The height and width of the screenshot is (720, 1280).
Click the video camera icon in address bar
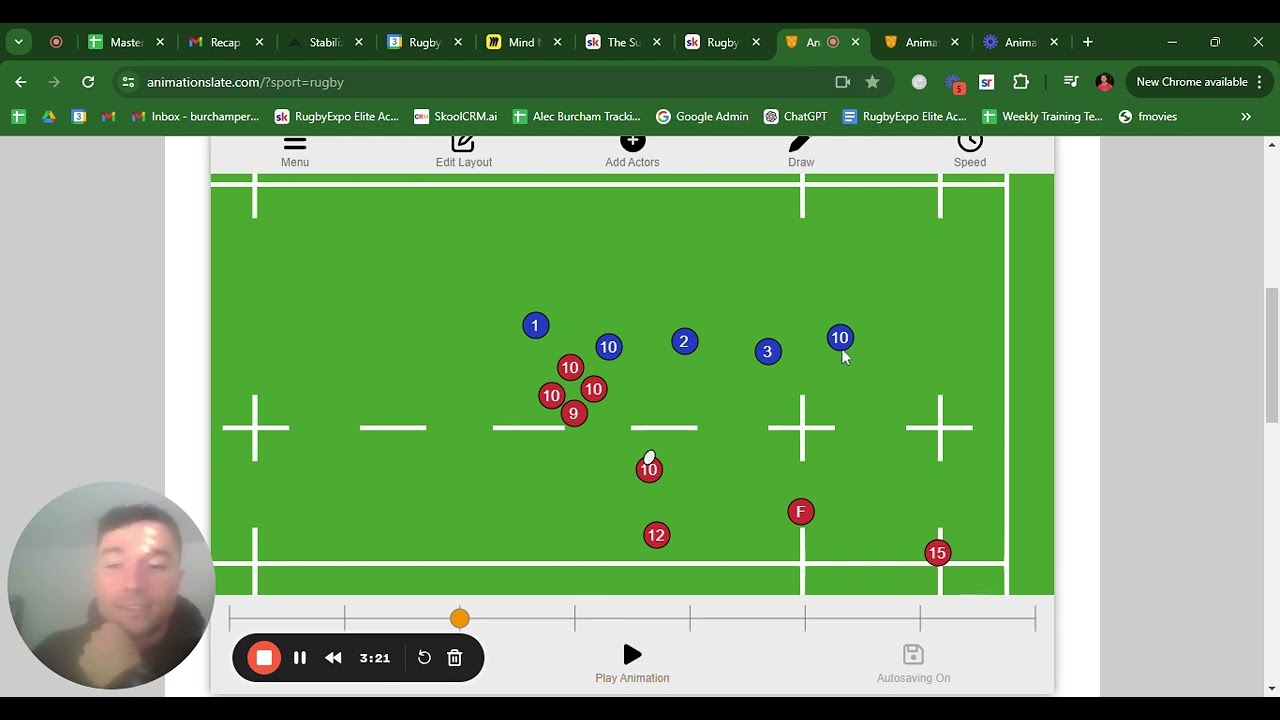(x=842, y=82)
